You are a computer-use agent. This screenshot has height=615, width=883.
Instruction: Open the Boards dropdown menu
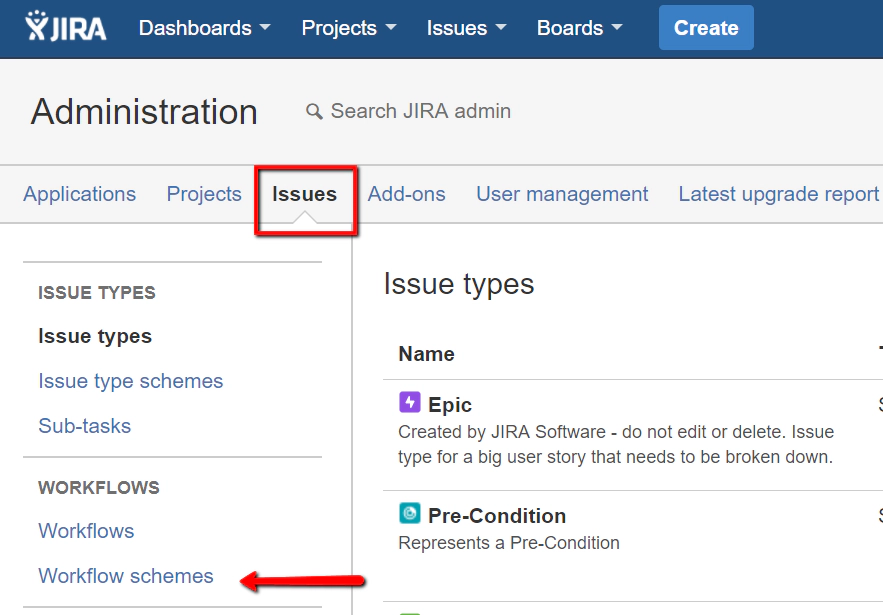[572, 27]
